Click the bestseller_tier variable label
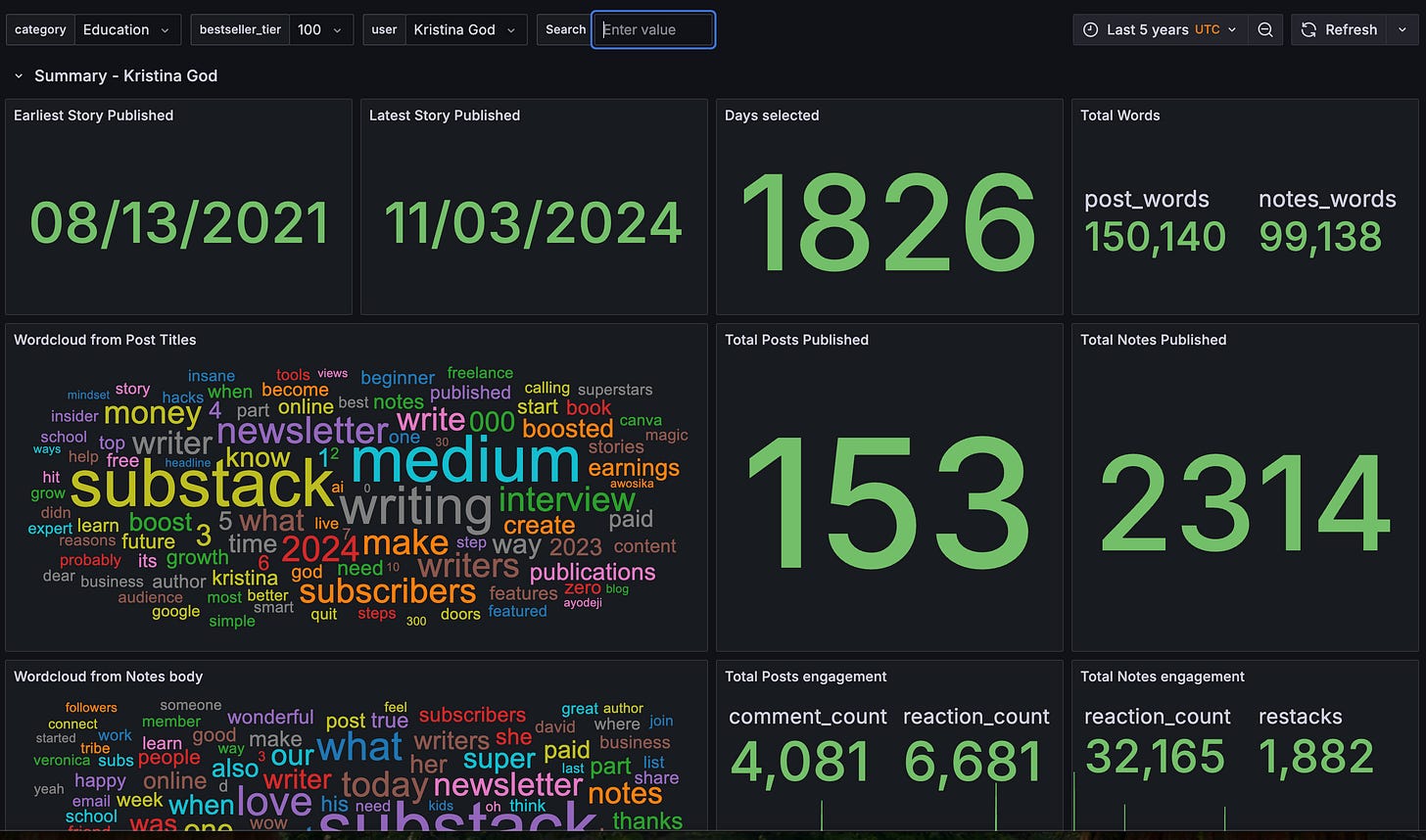Screen dimensions: 1426x840 click(x=240, y=29)
